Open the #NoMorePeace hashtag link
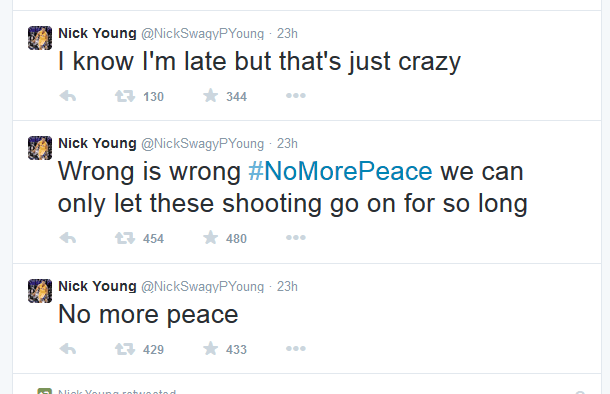The width and height of the screenshot is (610, 394). pos(340,171)
